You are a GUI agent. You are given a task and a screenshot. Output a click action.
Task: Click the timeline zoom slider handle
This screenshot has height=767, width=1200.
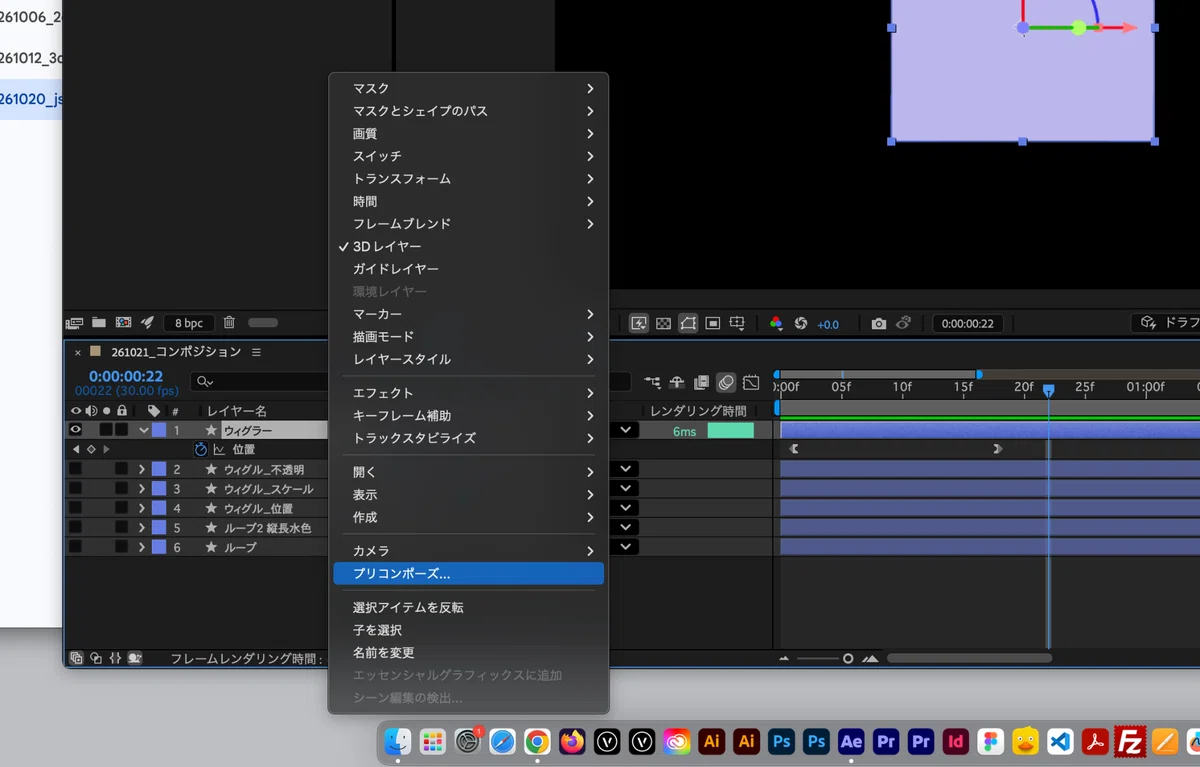coord(848,658)
